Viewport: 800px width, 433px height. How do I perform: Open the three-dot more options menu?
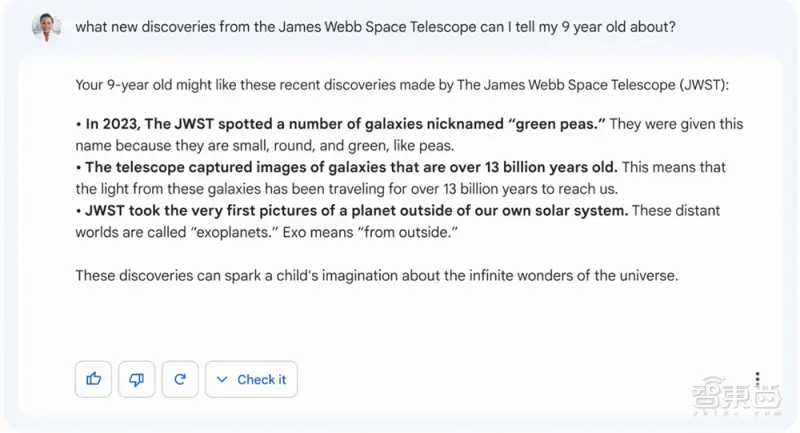pyautogui.click(x=757, y=378)
